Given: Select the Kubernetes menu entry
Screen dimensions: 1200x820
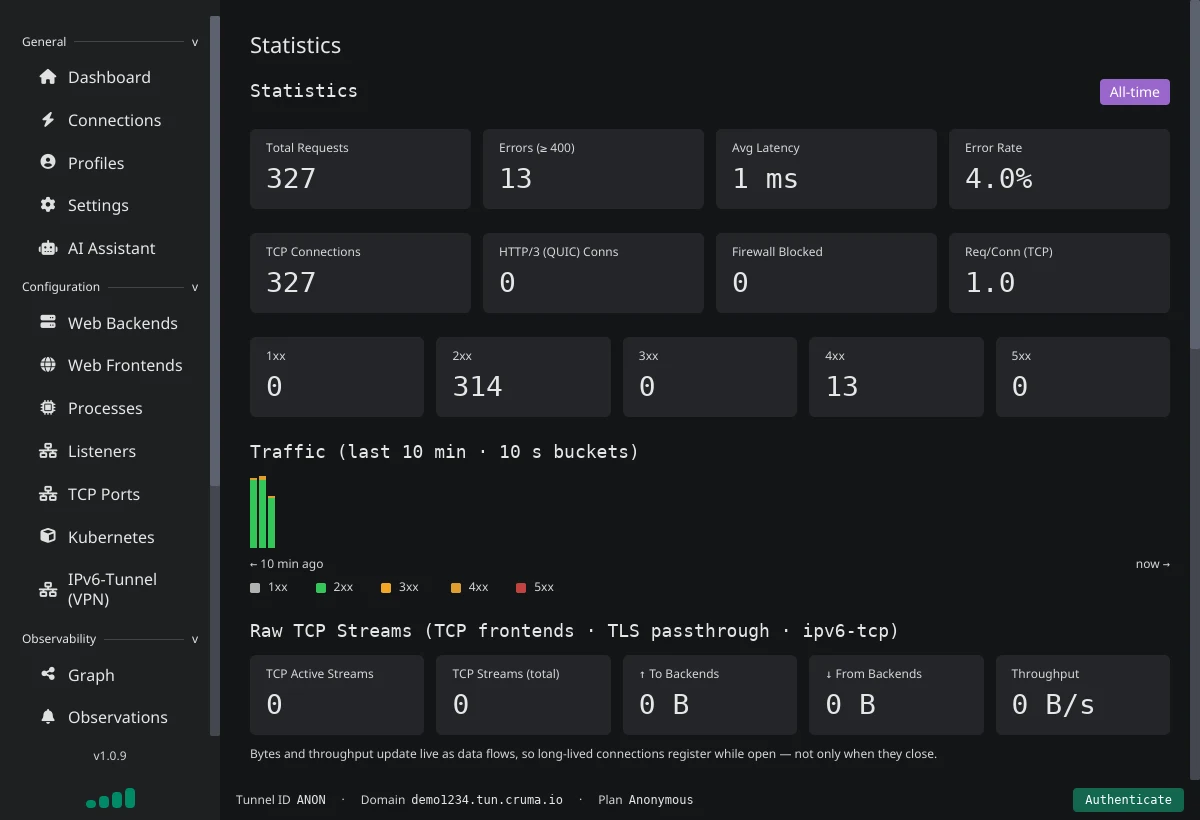Looking at the screenshot, I should click(x=110, y=537).
